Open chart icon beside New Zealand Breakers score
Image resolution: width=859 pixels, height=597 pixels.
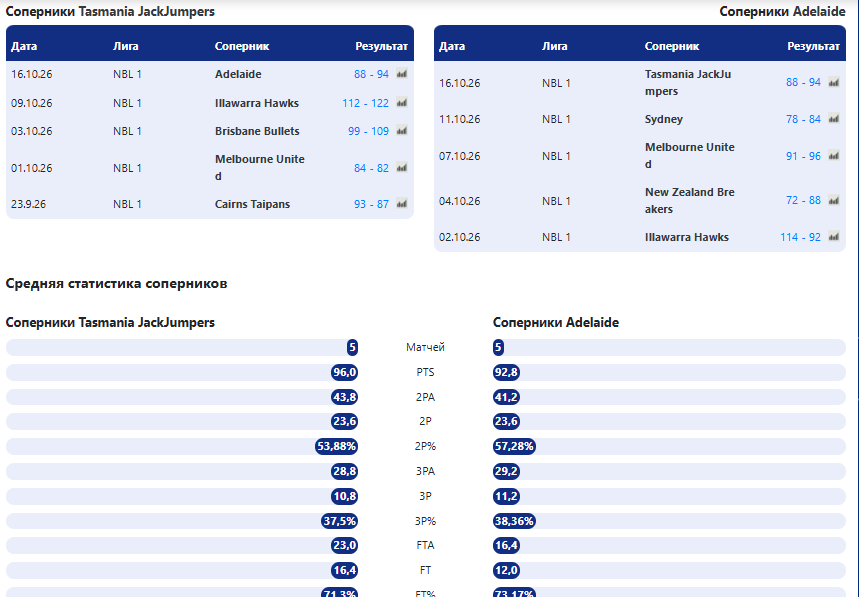[834, 200]
